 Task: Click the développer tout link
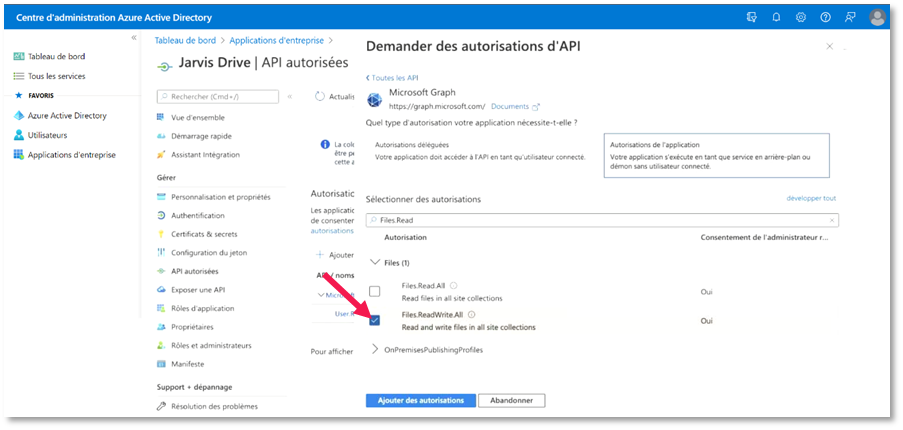coord(811,198)
